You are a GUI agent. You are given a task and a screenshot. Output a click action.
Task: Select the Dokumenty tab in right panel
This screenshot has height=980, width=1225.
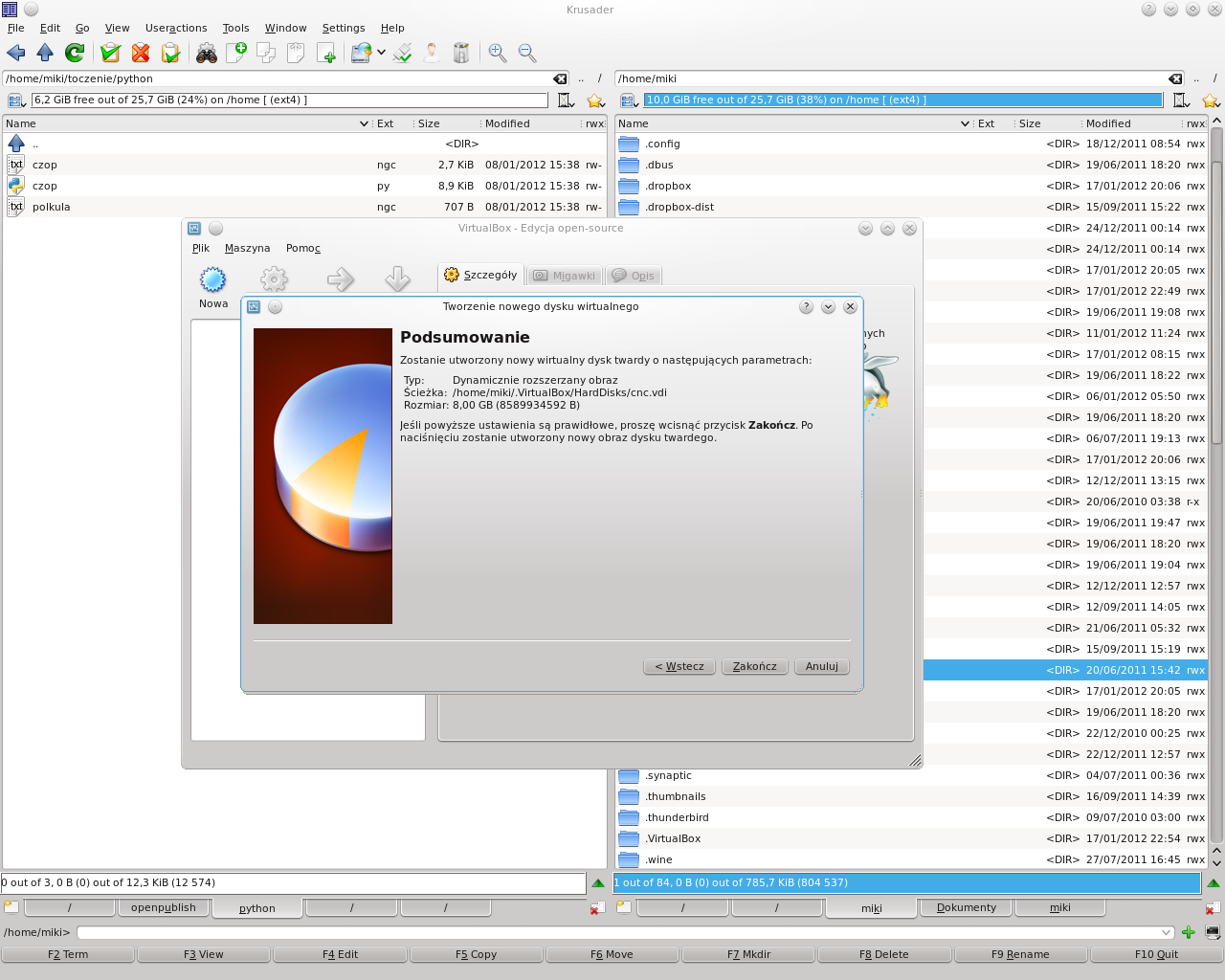pos(967,907)
